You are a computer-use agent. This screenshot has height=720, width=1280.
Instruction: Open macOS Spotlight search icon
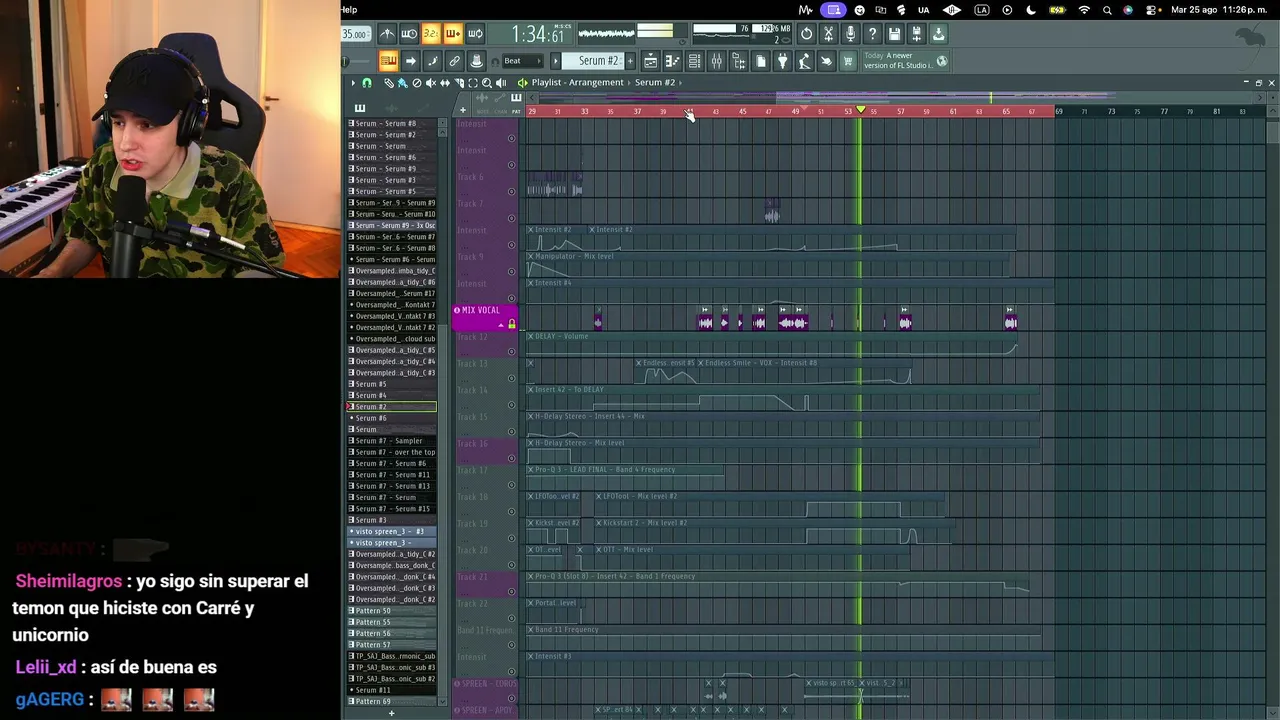[1107, 10]
